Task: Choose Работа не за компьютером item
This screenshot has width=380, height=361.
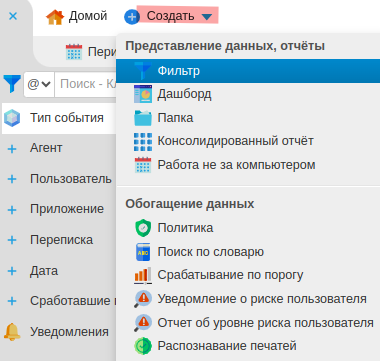Action: [248, 165]
